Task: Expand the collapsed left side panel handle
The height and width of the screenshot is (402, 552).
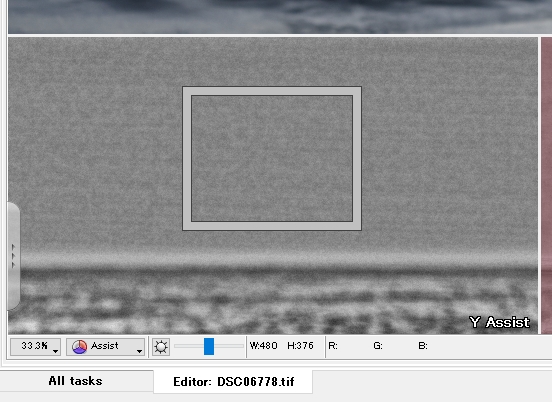Action: pyautogui.click(x=13, y=256)
